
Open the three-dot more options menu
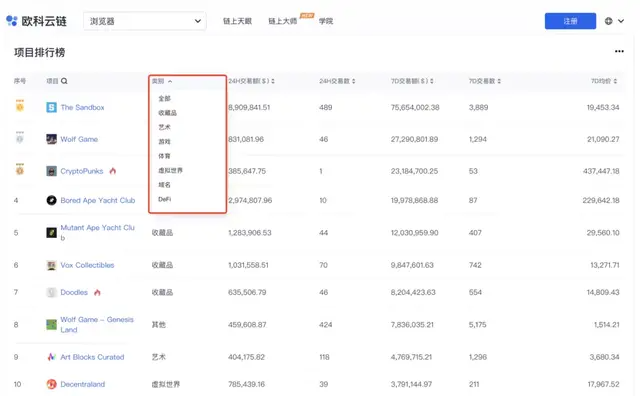pyautogui.click(x=619, y=51)
